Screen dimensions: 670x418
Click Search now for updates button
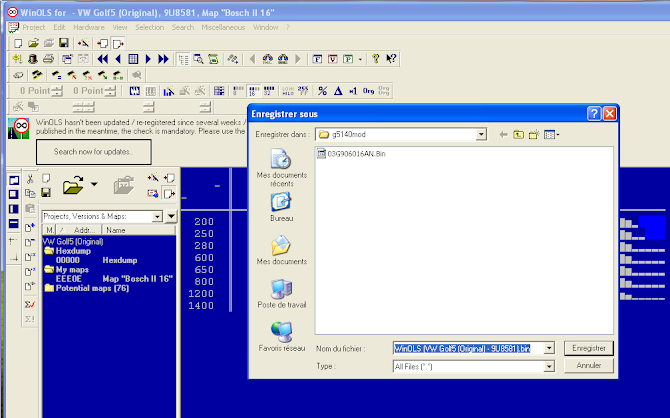click(94, 152)
